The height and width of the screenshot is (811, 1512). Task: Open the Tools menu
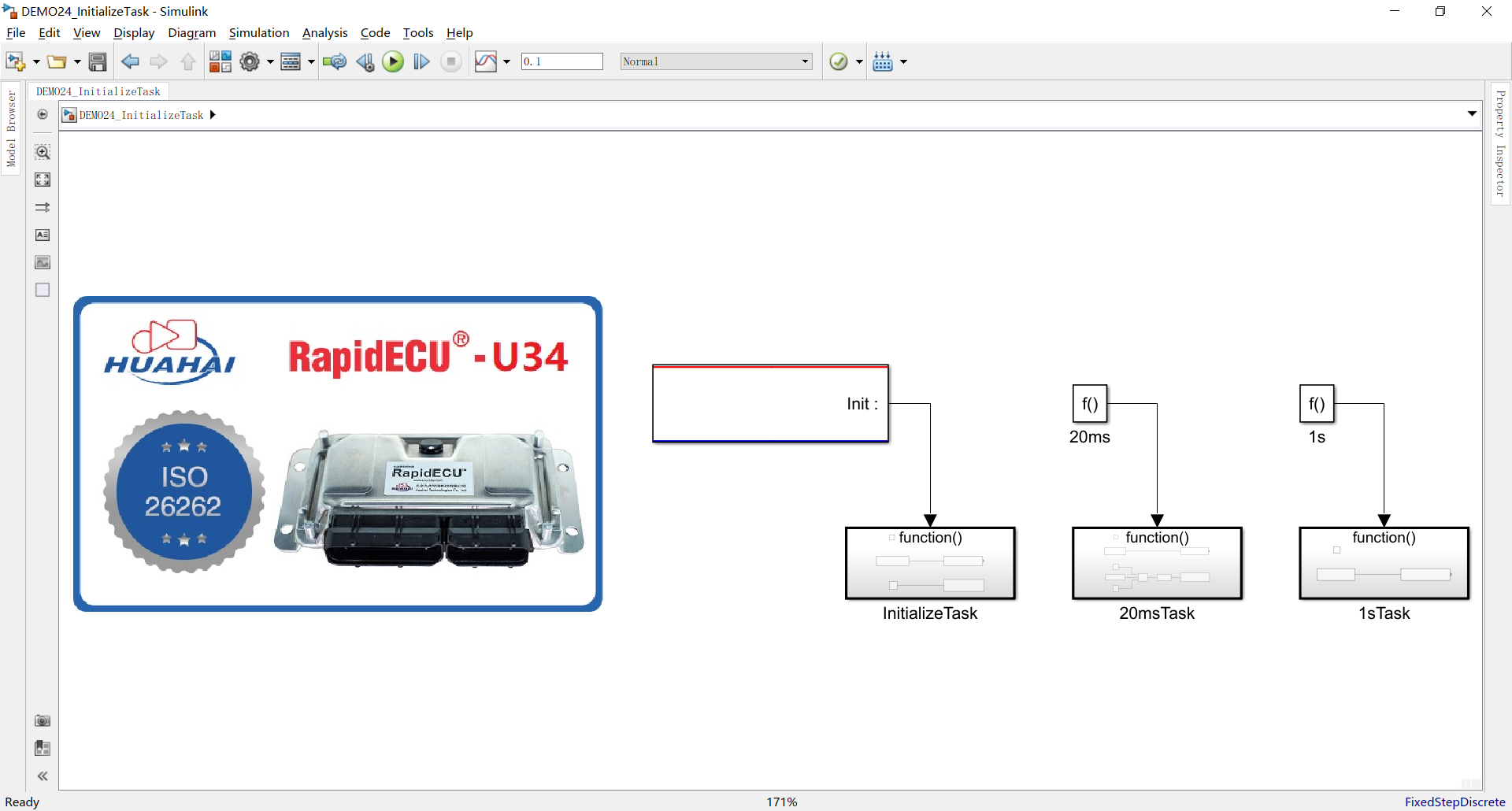[x=418, y=32]
